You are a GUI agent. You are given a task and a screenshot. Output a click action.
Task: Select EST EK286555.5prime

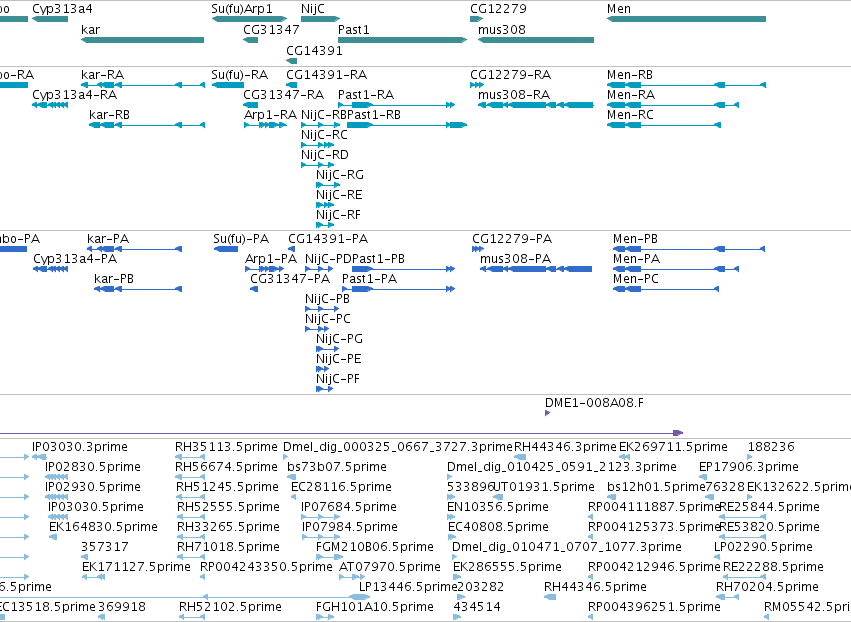click(456, 577)
